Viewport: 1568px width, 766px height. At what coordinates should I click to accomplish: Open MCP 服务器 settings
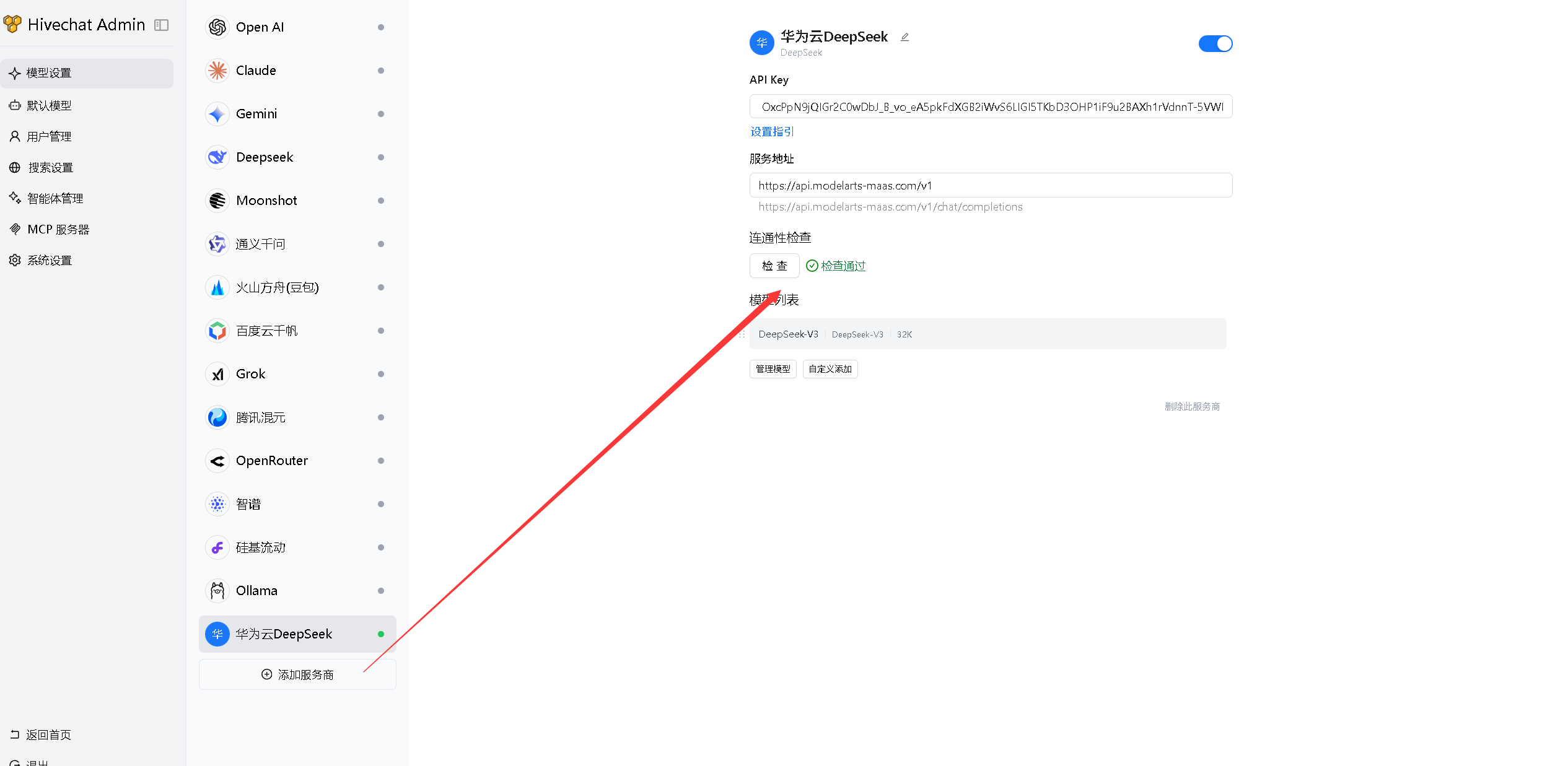[x=87, y=229]
